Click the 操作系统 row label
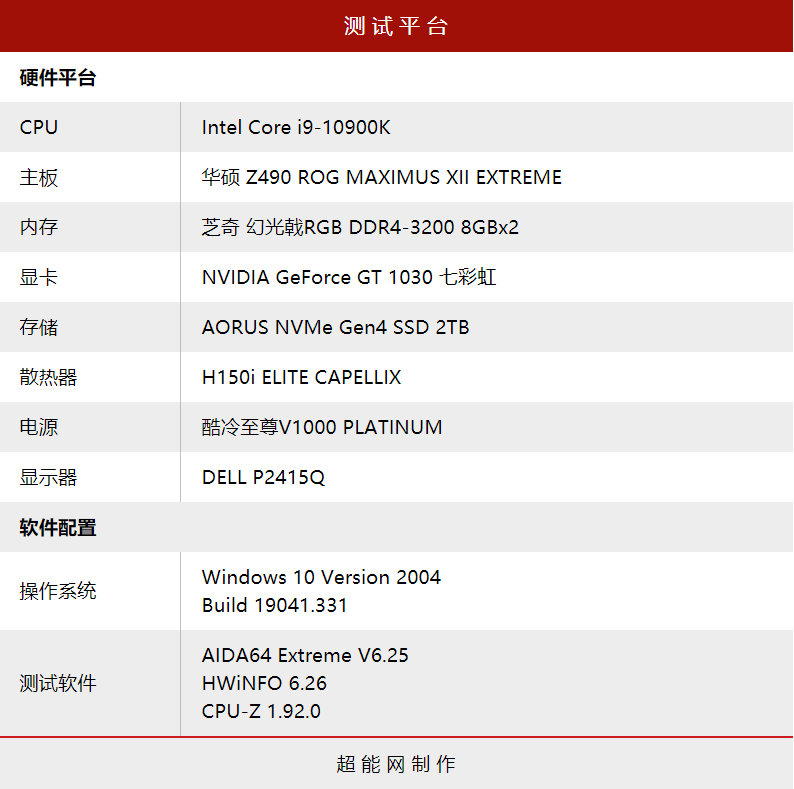This screenshot has height=789, width=794. pos(58,591)
